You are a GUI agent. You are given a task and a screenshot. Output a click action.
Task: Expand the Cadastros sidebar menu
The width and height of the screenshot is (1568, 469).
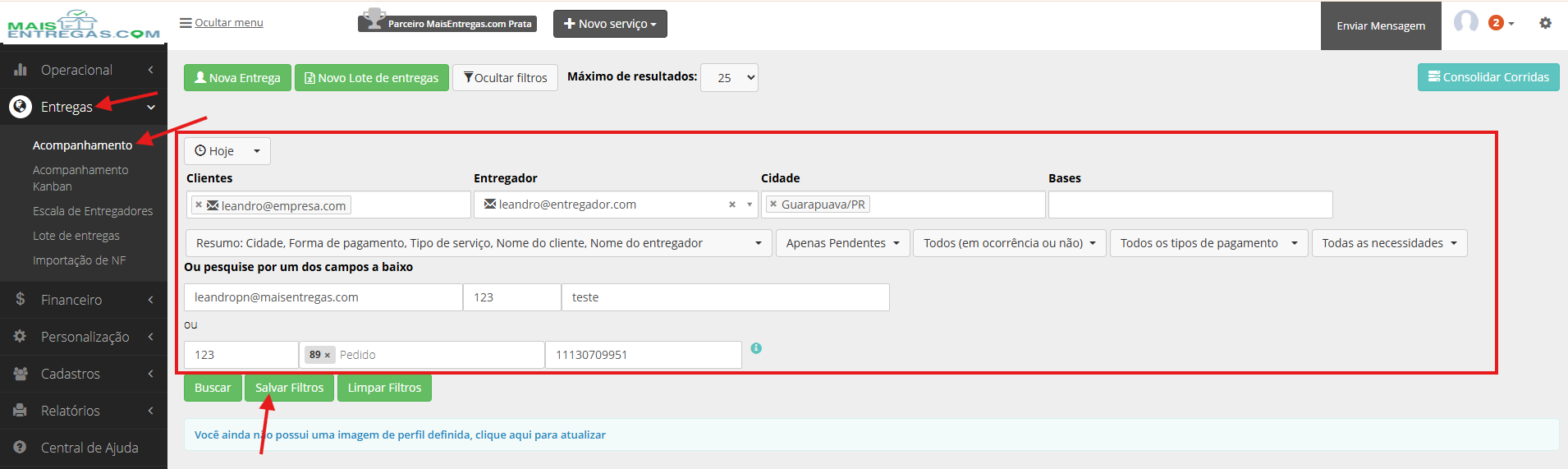point(84,374)
